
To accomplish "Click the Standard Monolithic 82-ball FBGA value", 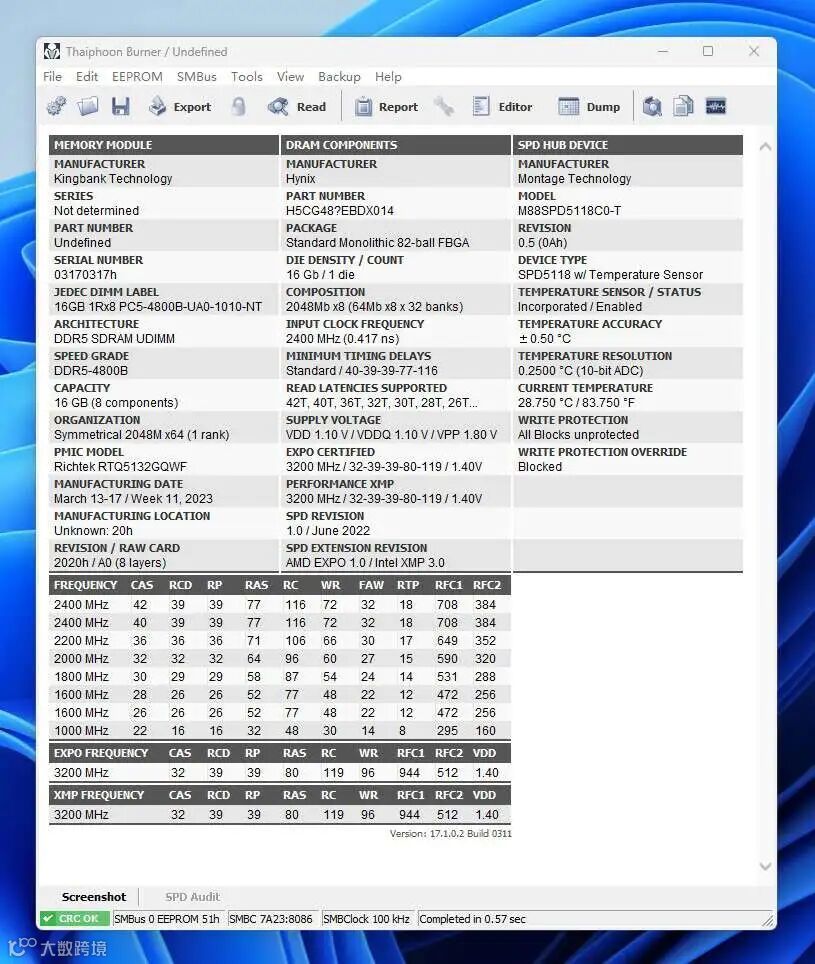I will tap(377, 243).
